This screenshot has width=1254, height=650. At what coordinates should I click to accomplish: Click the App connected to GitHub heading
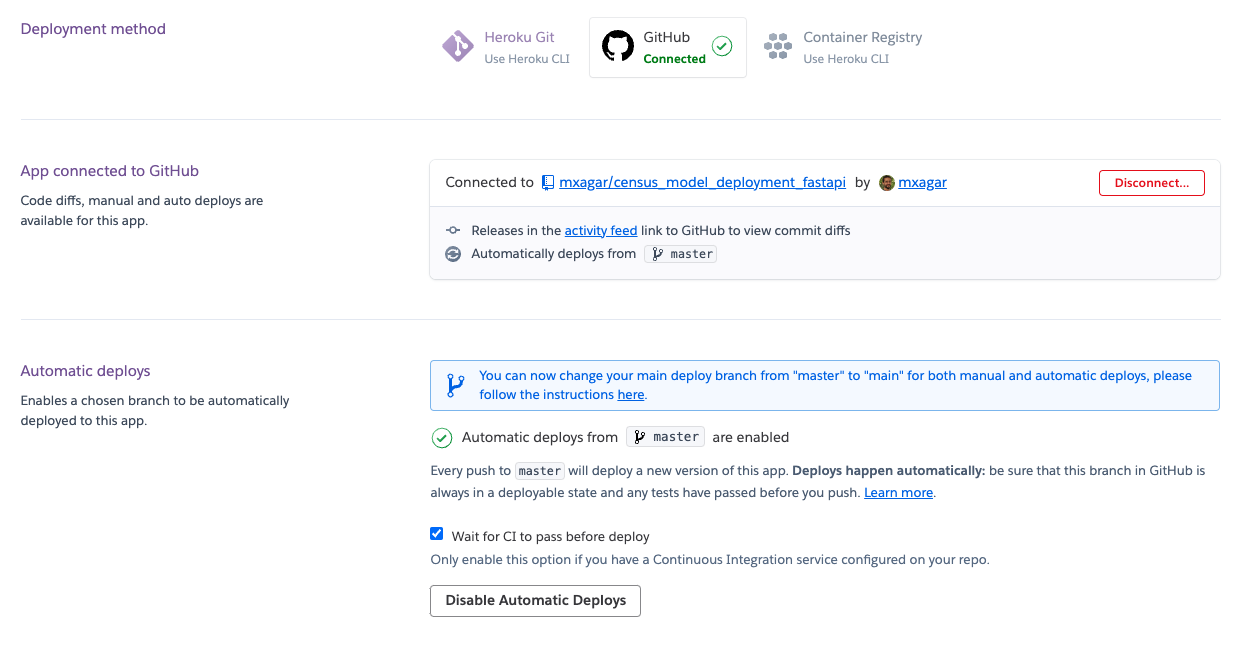pos(110,171)
